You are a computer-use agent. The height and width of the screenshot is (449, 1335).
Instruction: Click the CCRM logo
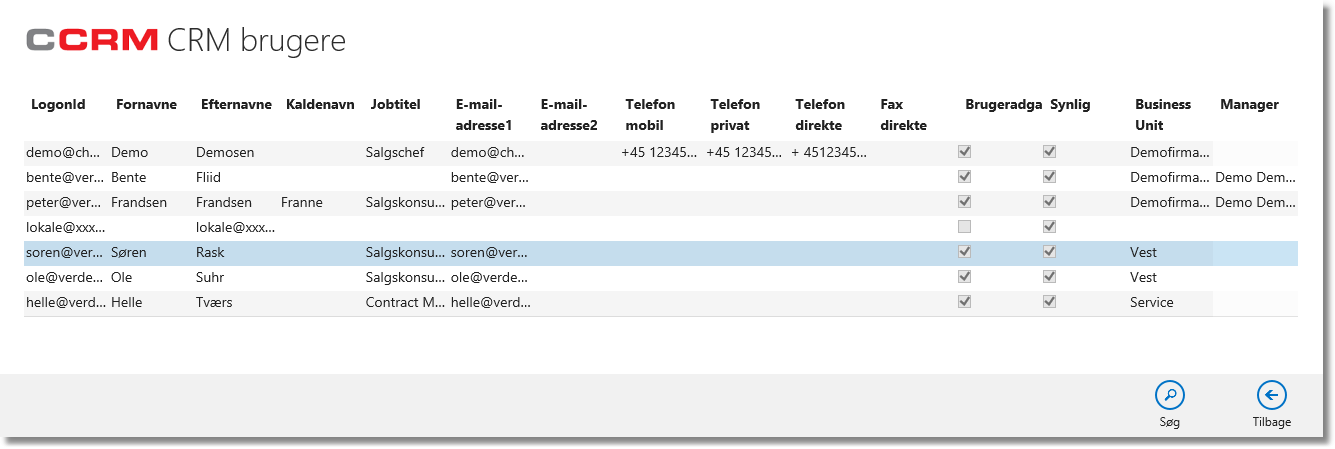92,40
